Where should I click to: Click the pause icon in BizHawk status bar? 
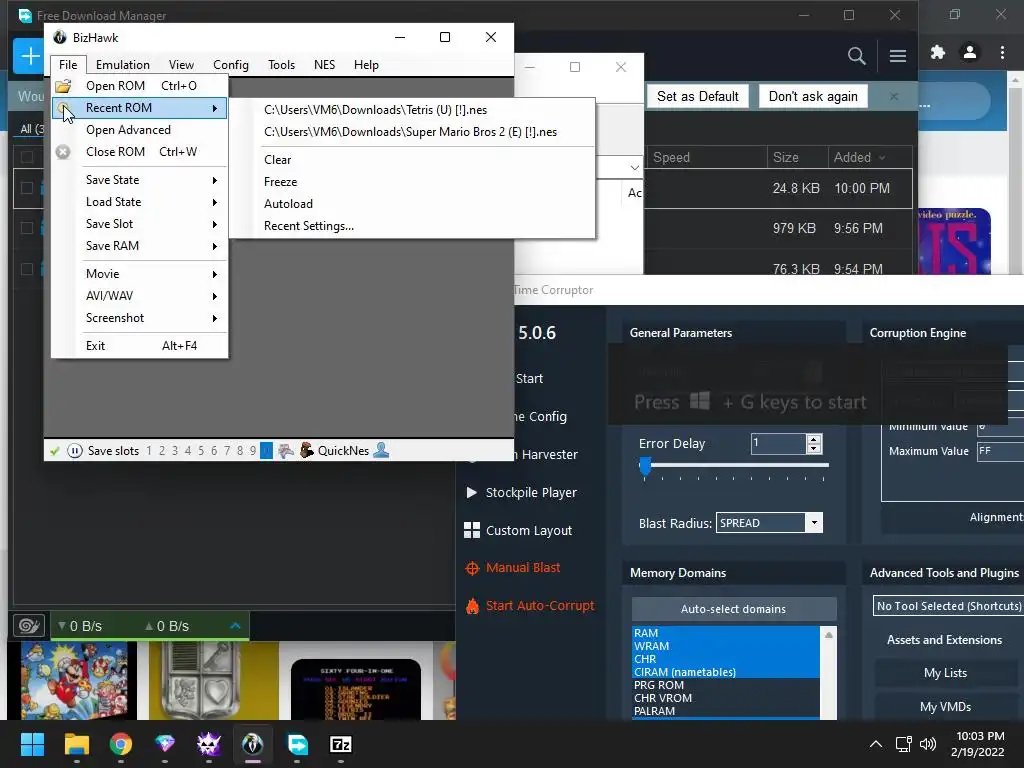tap(74, 451)
